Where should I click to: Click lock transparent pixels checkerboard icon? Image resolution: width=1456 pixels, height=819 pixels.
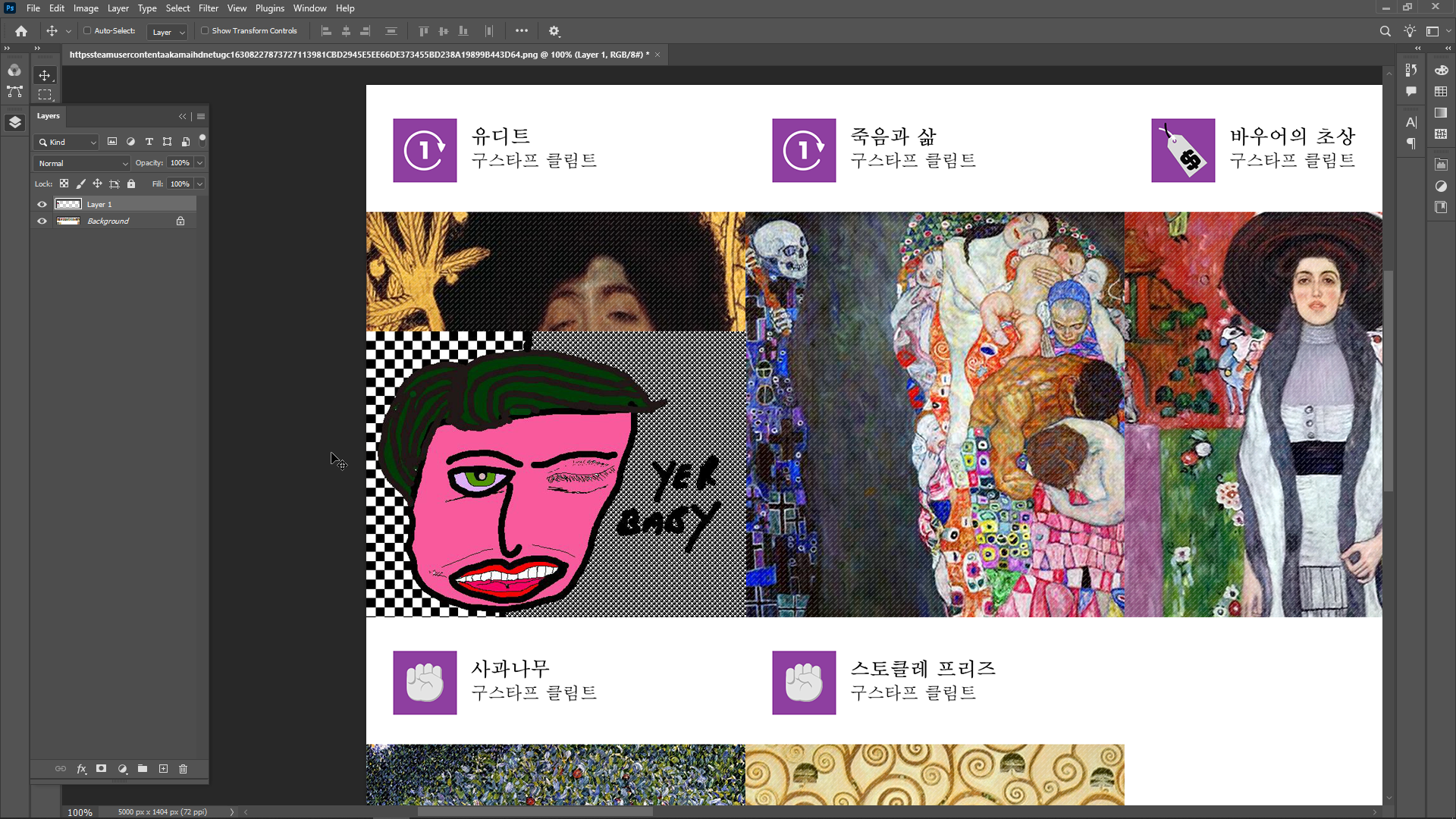pyautogui.click(x=64, y=184)
